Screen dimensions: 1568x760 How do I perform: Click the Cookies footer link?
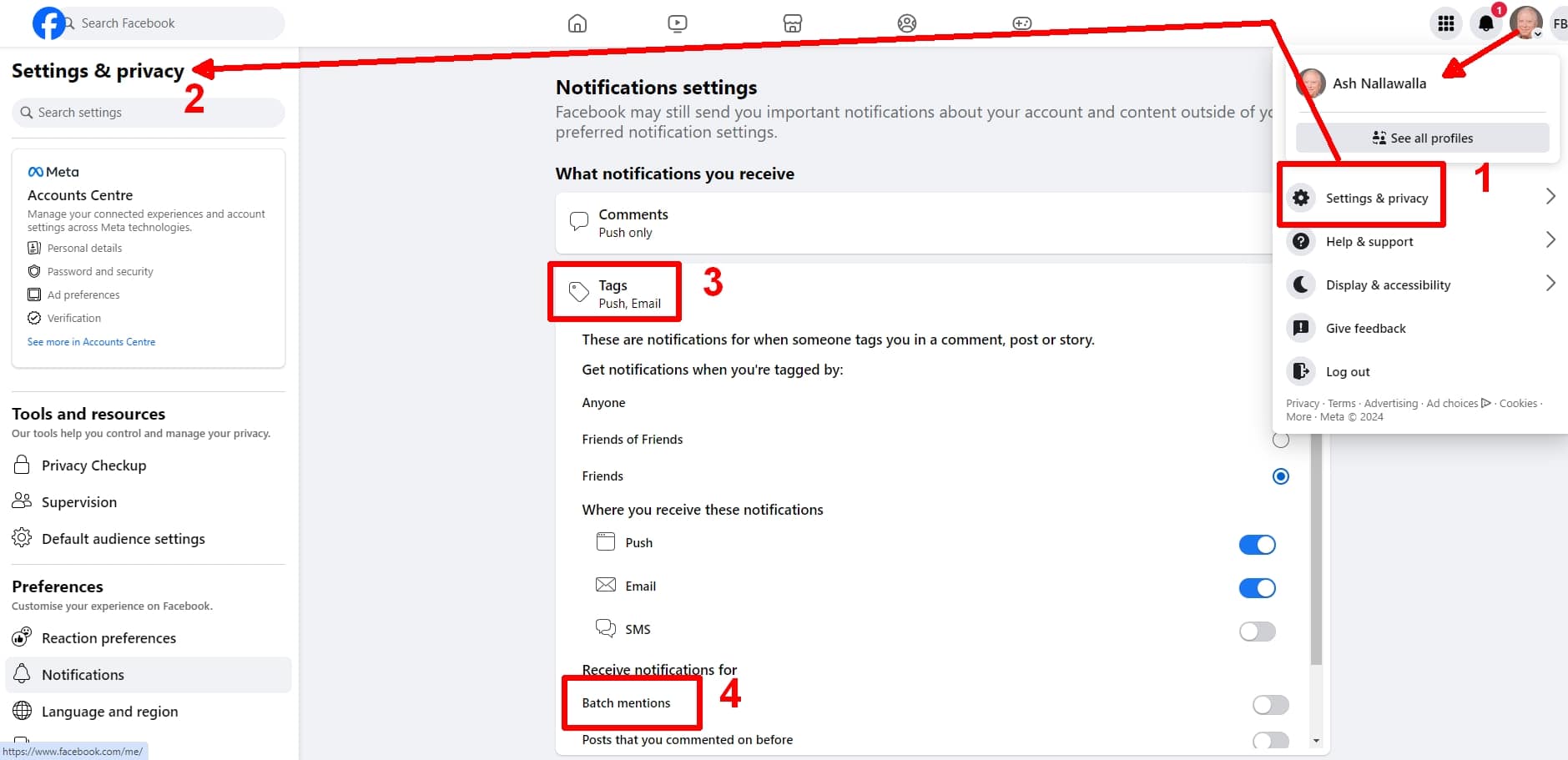1518,403
